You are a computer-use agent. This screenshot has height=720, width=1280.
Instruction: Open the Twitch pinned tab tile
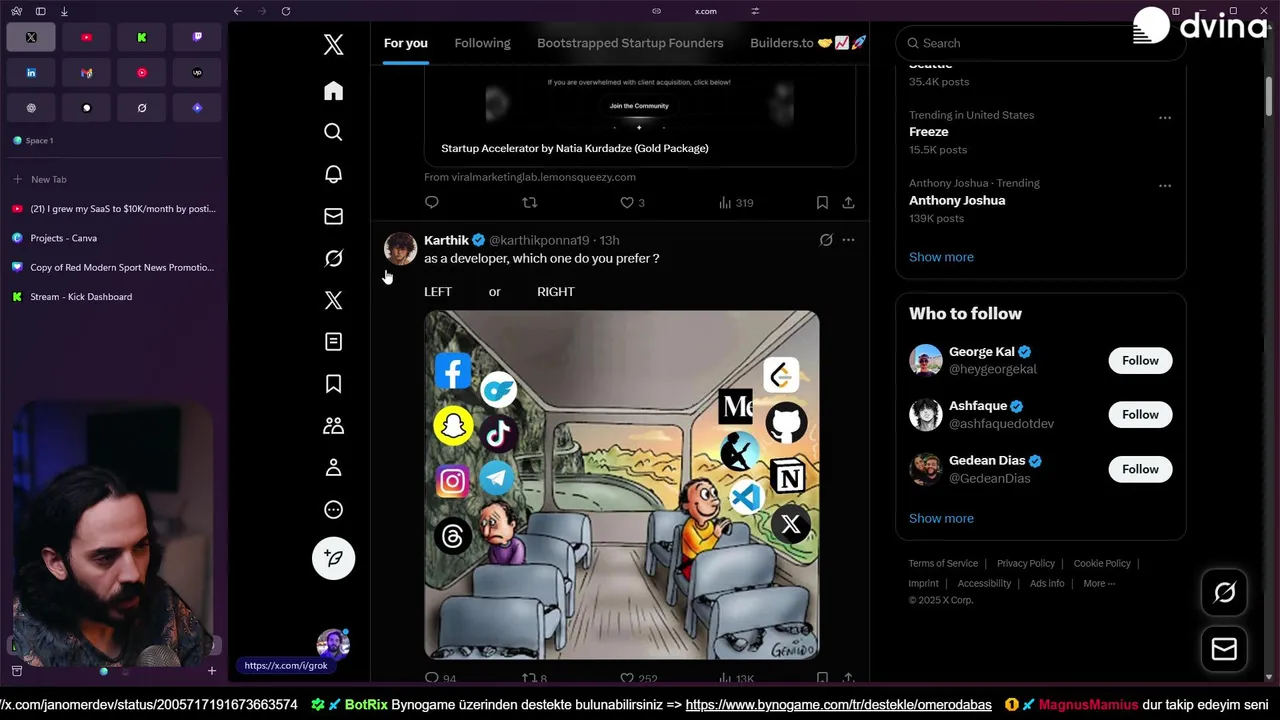197,37
